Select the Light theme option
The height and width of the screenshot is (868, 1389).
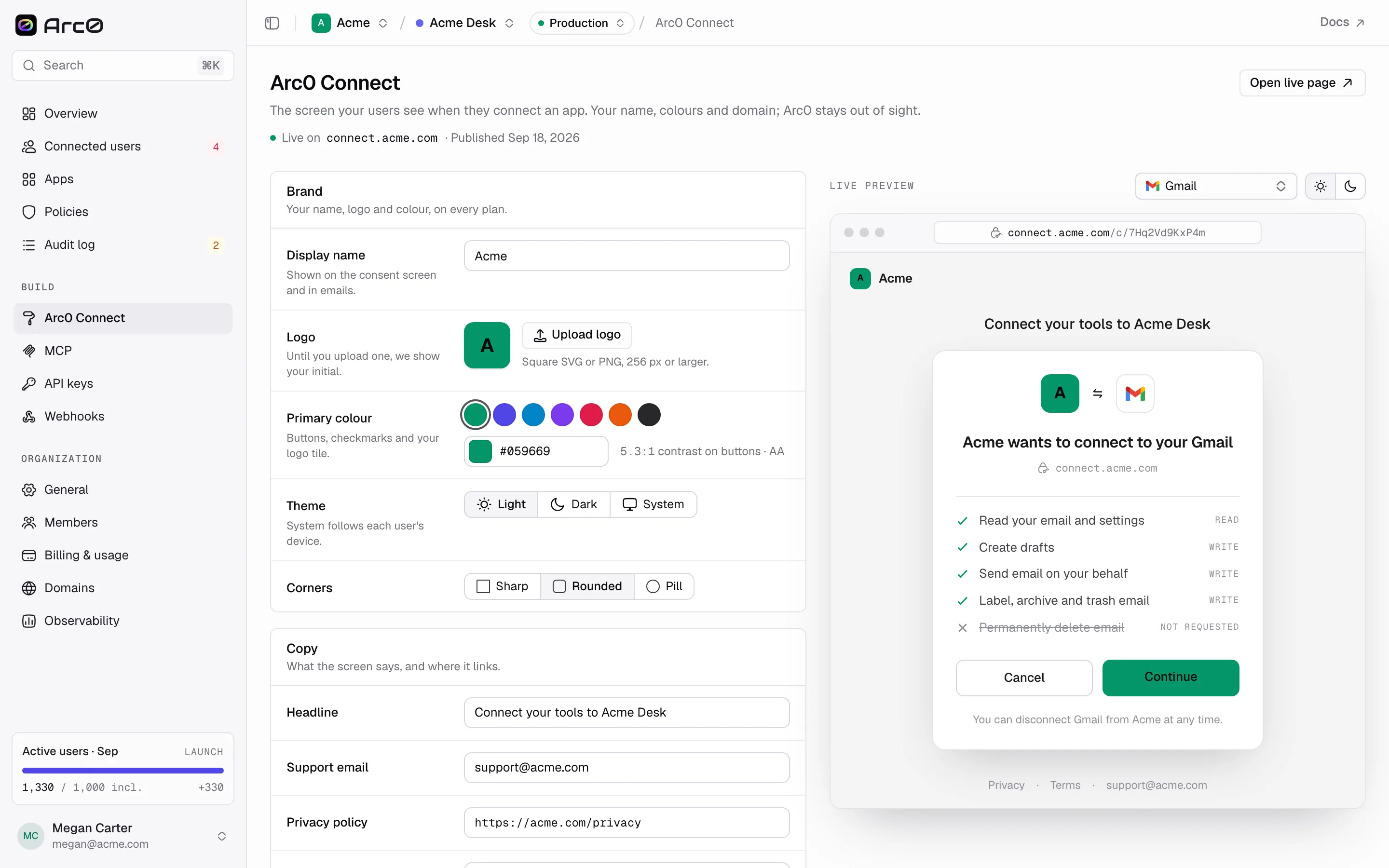tap(501, 504)
